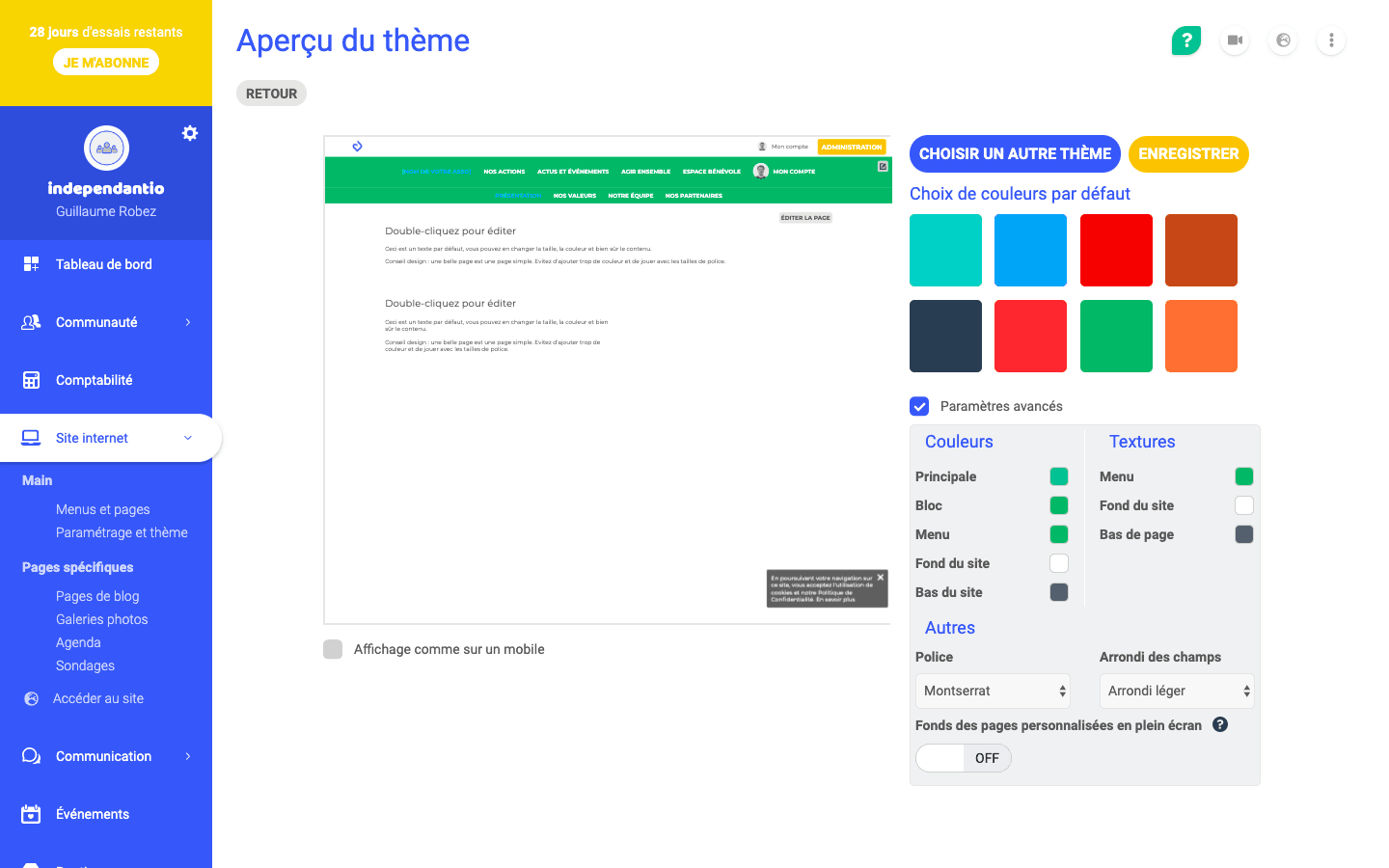The width and height of the screenshot is (1389, 868).
Task: Open Textures Menu swatch
Action: coord(1244,476)
